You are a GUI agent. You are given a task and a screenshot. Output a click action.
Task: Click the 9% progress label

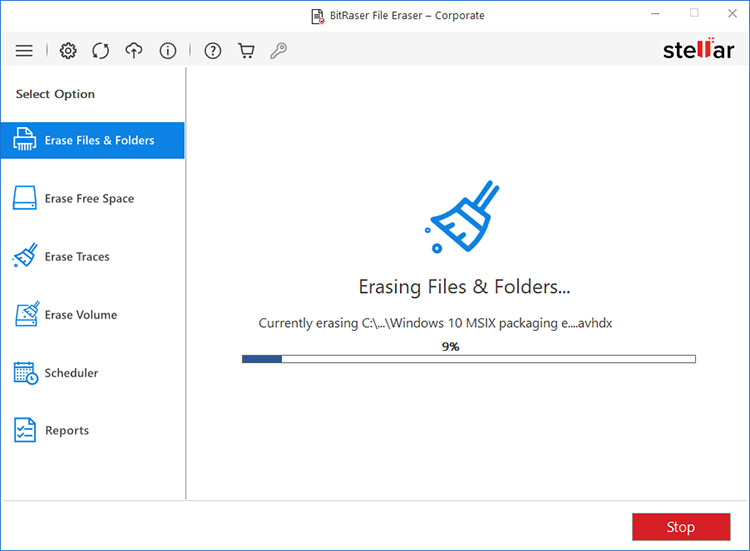(450, 346)
